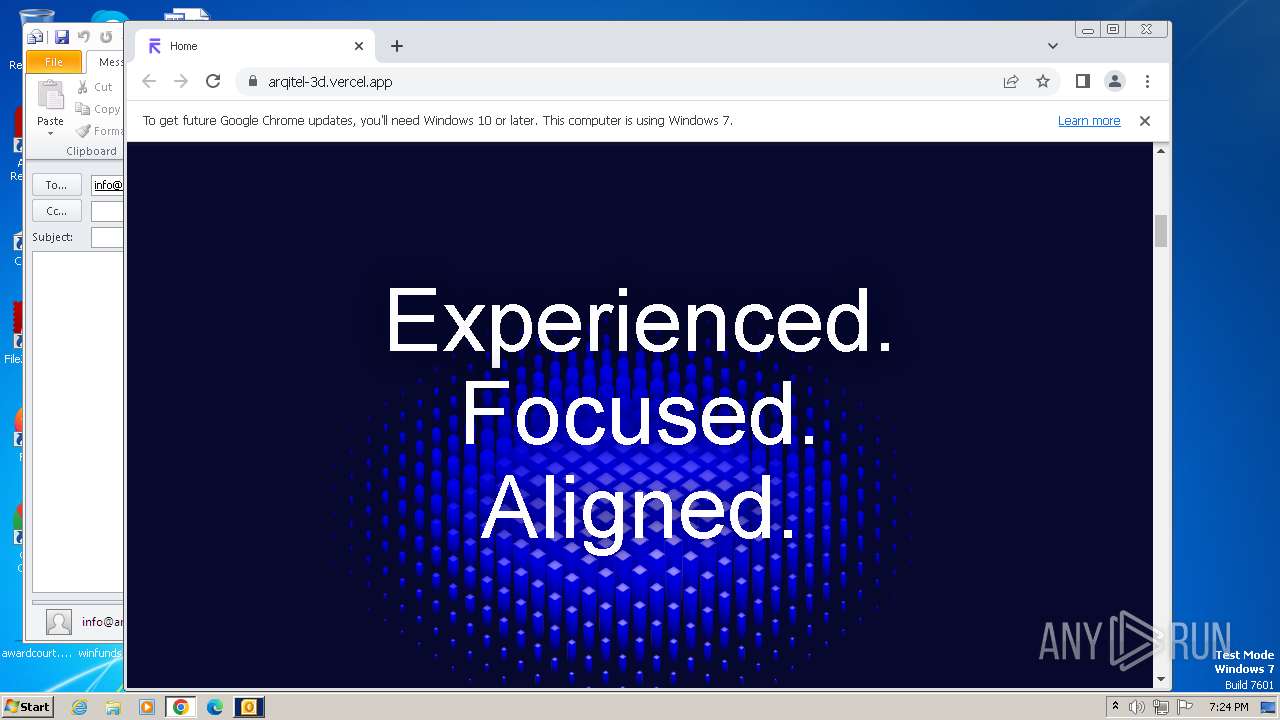Bookmark this tab with star icon

(1043, 81)
